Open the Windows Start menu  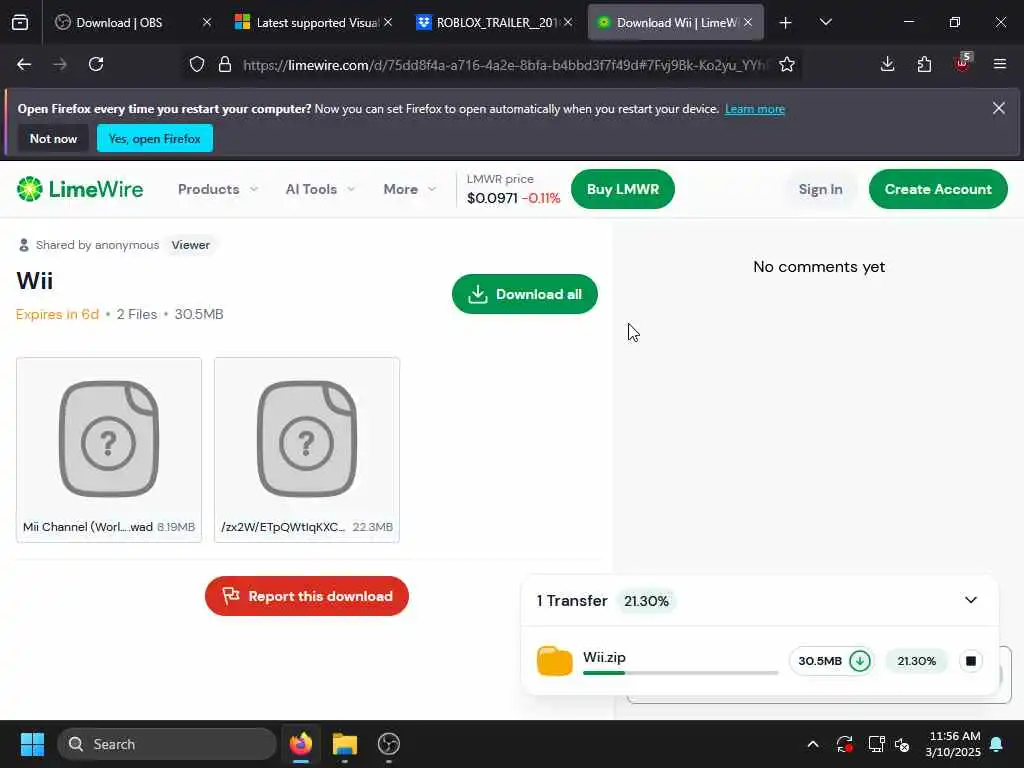point(32,744)
